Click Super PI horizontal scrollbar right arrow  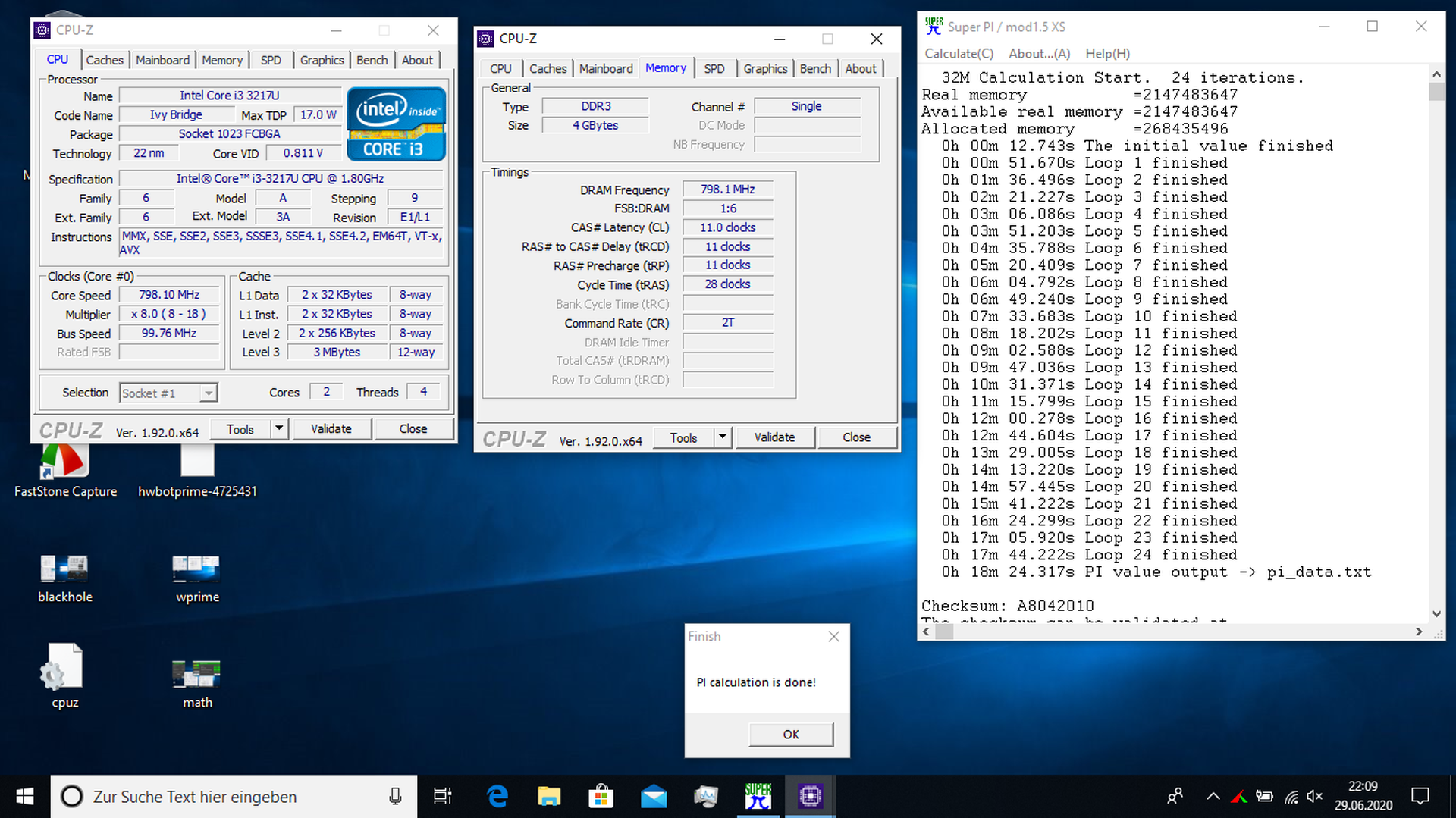(1419, 632)
